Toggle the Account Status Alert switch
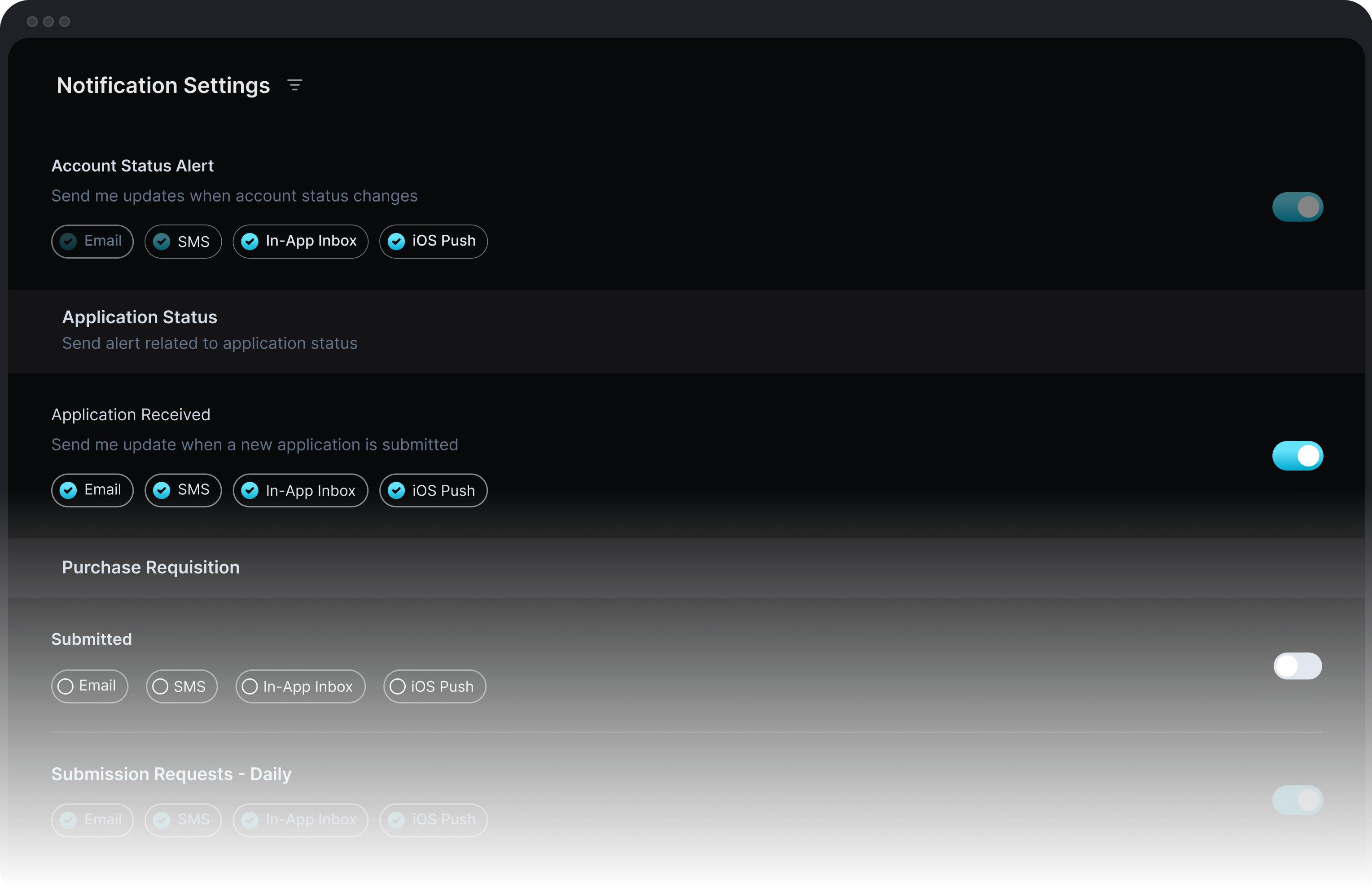 coord(1297,207)
